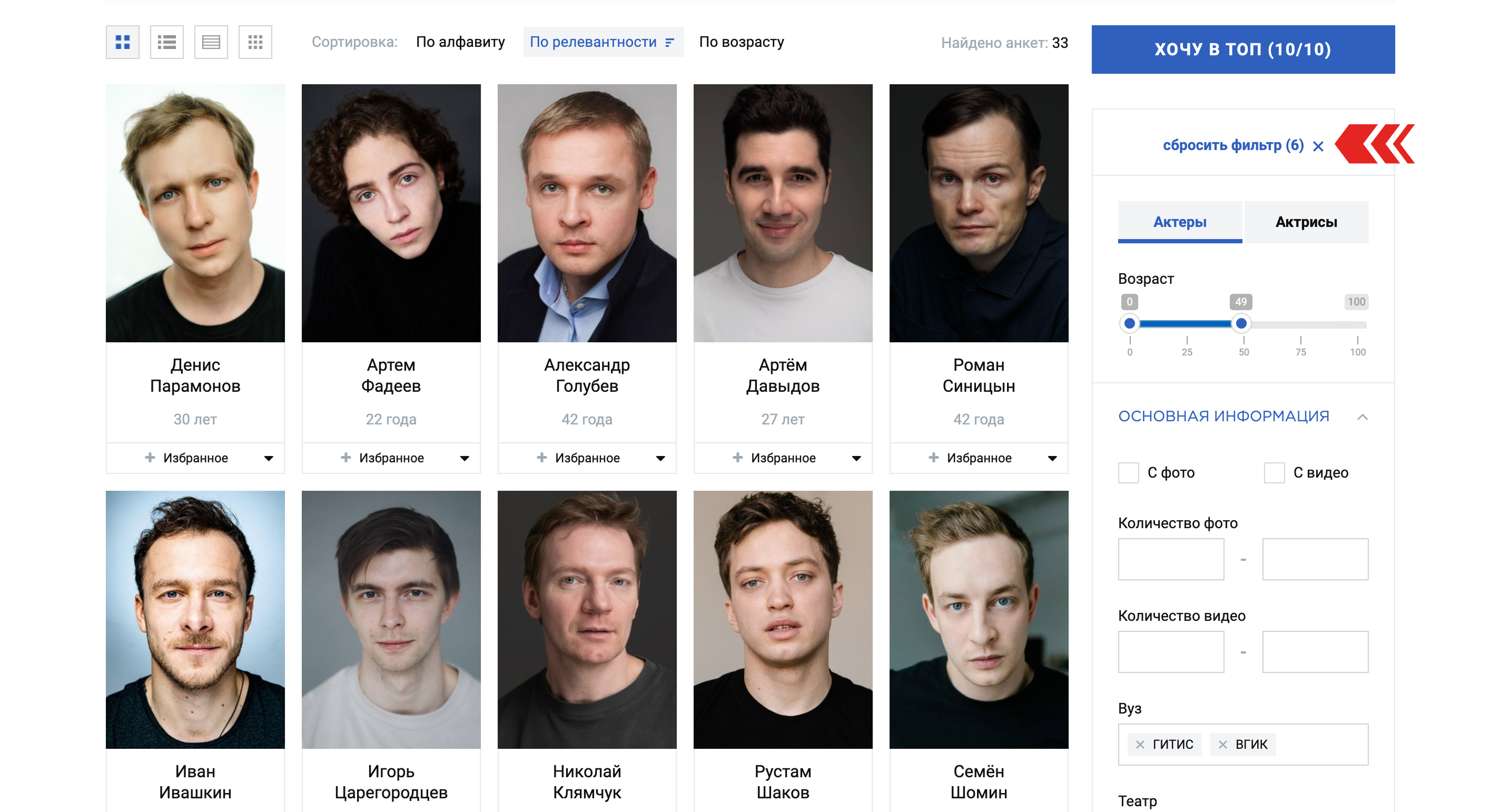The image size is (1500, 812).
Task: Sort results по алфавиту
Action: tap(460, 42)
